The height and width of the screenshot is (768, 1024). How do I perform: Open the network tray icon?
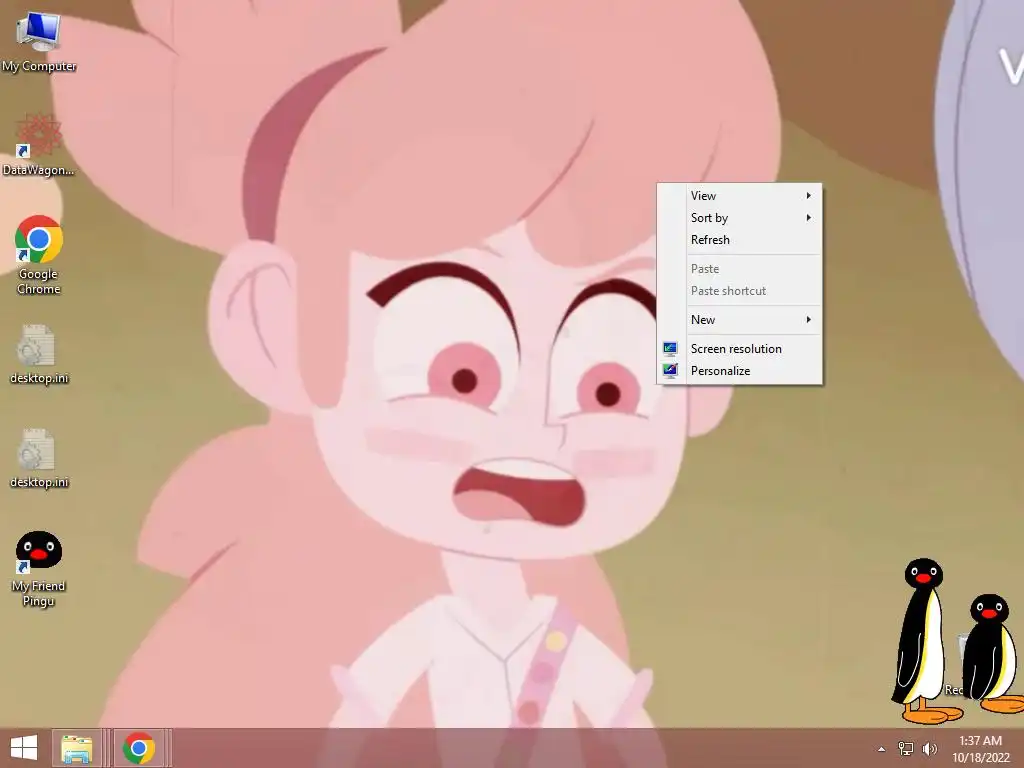[906, 748]
